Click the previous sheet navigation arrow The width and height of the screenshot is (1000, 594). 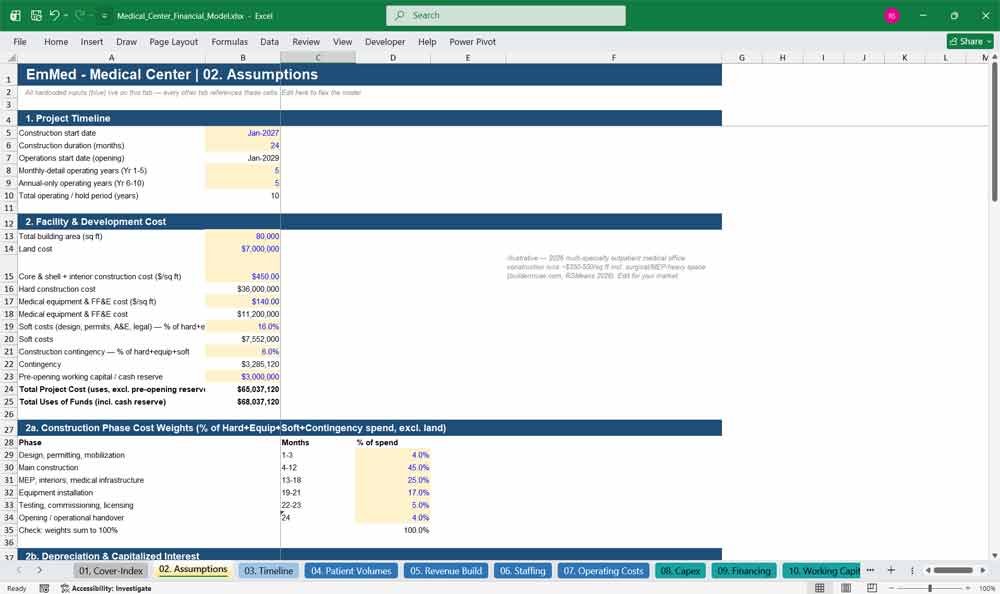[19, 570]
